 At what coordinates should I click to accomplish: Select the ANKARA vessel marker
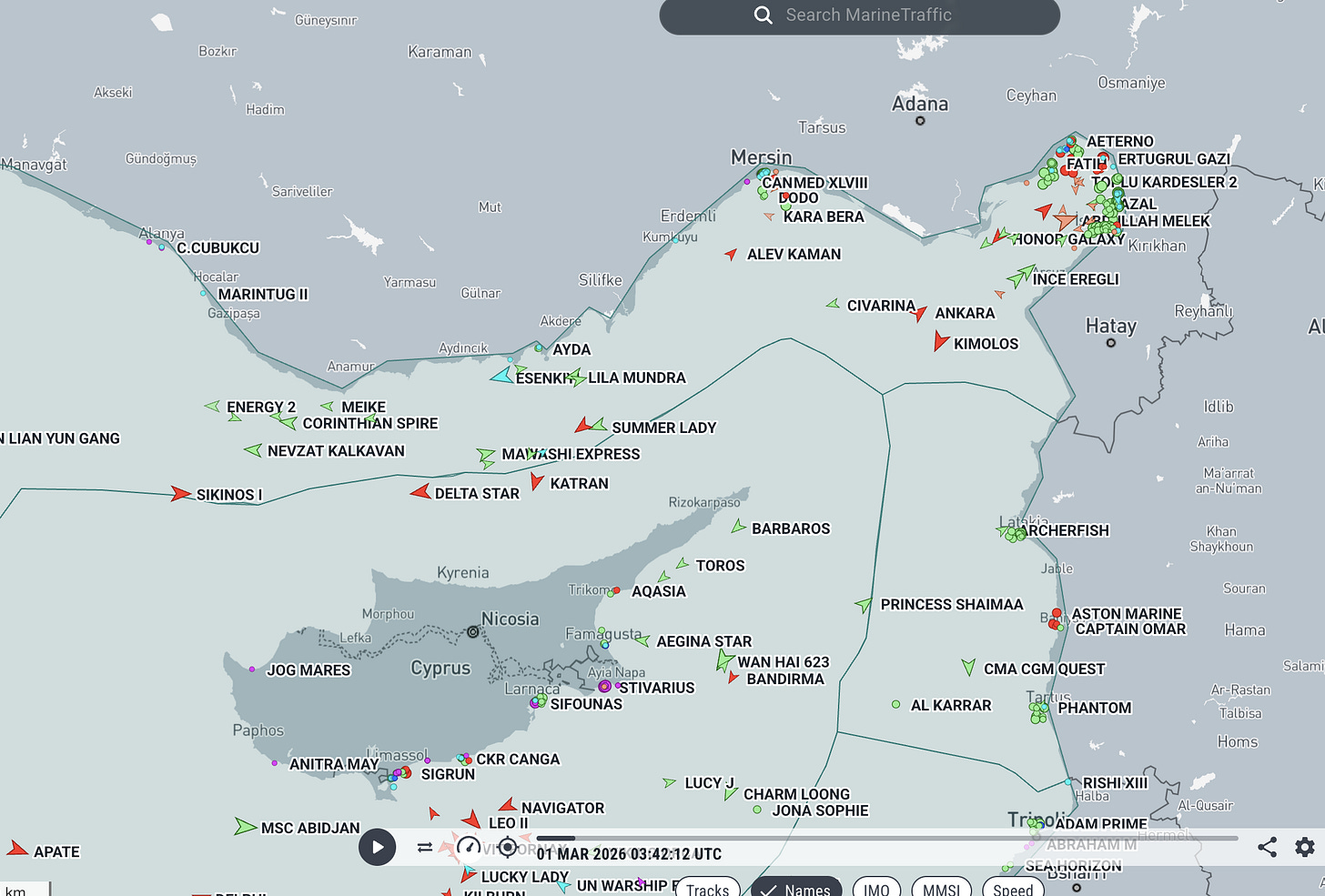(920, 313)
